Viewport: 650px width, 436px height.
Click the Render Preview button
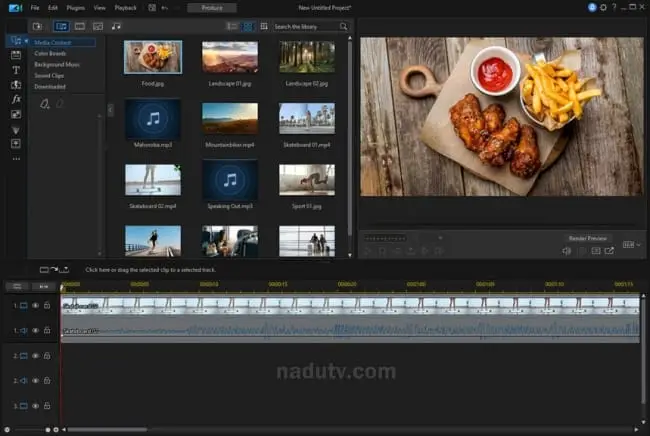point(587,238)
